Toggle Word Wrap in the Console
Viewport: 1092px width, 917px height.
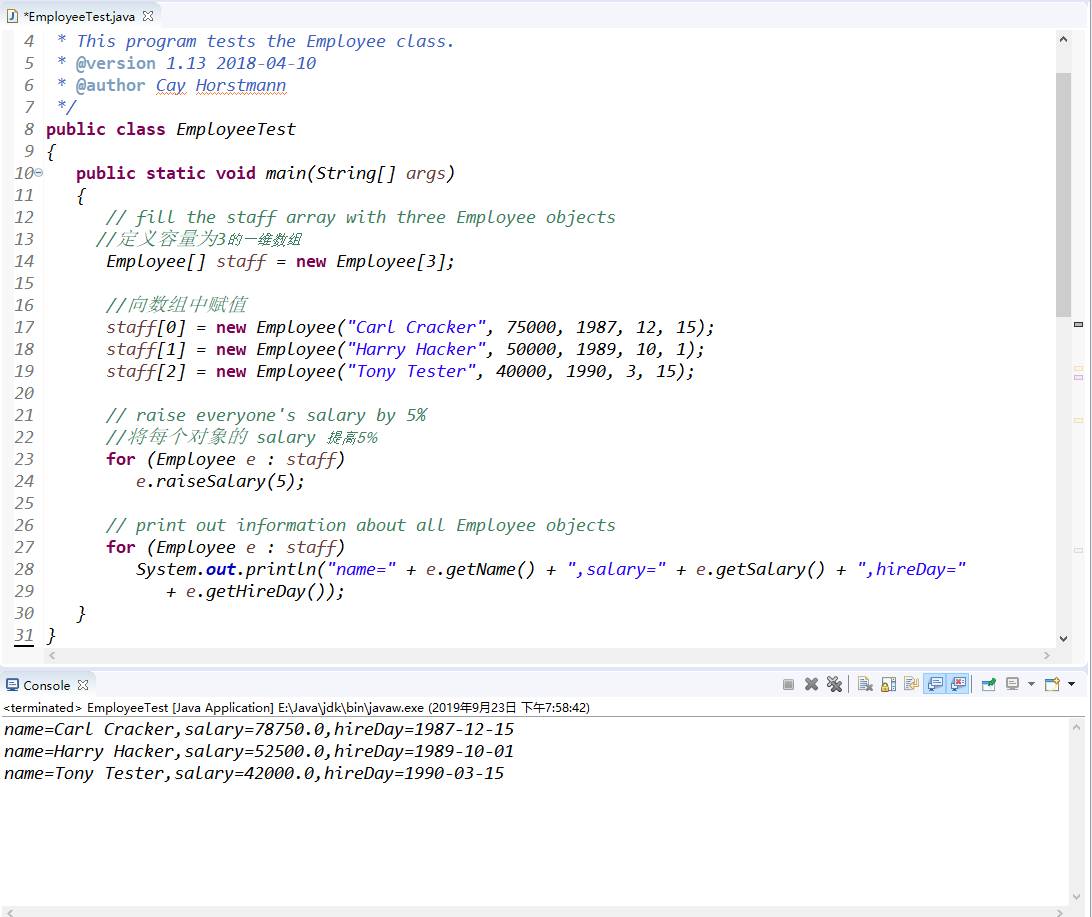pos(912,684)
